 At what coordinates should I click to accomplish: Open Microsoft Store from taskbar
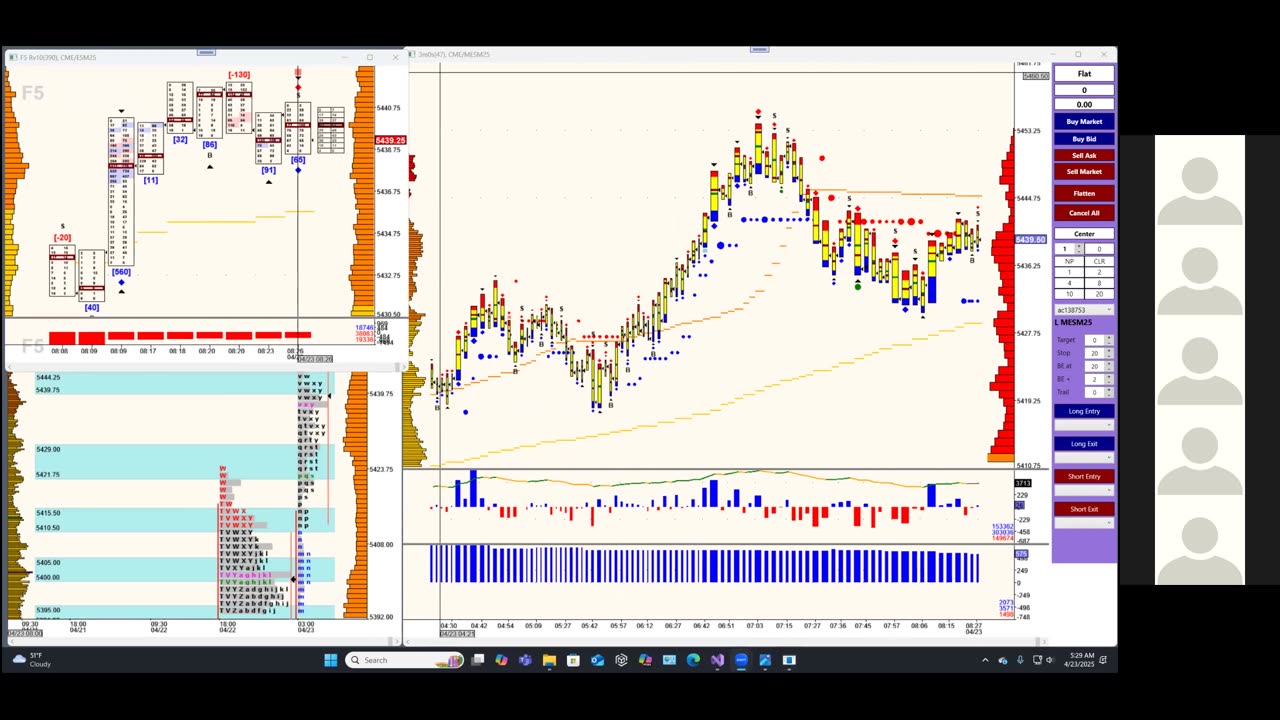pos(573,660)
